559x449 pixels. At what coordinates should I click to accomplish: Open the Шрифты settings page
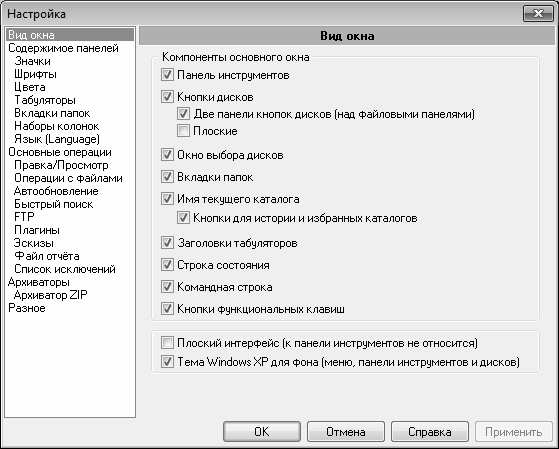pos(35,74)
